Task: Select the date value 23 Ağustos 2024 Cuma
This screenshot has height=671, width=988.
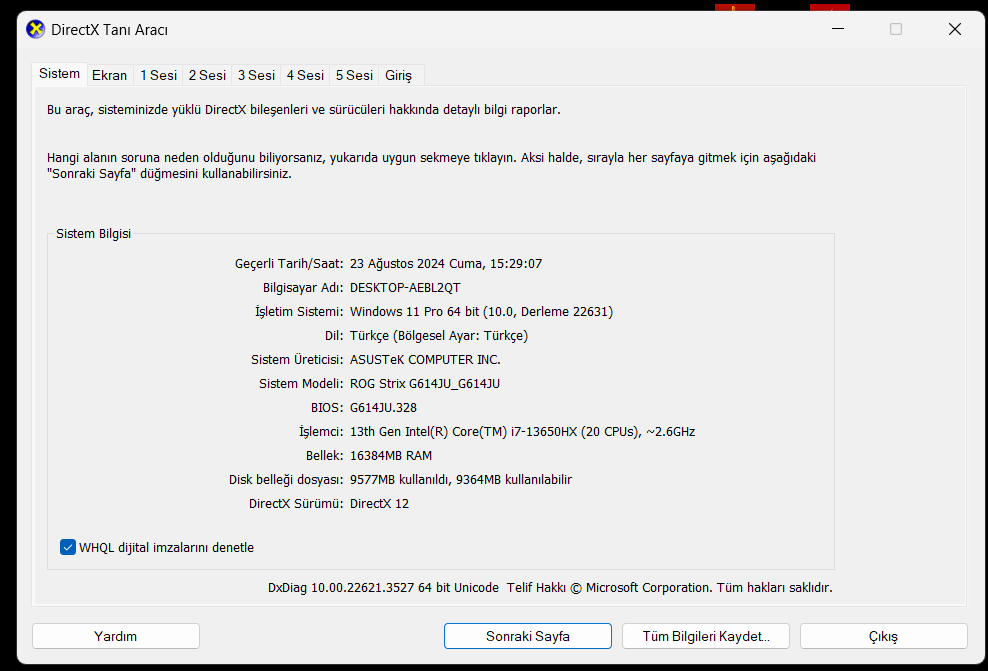Action: point(417,263)
